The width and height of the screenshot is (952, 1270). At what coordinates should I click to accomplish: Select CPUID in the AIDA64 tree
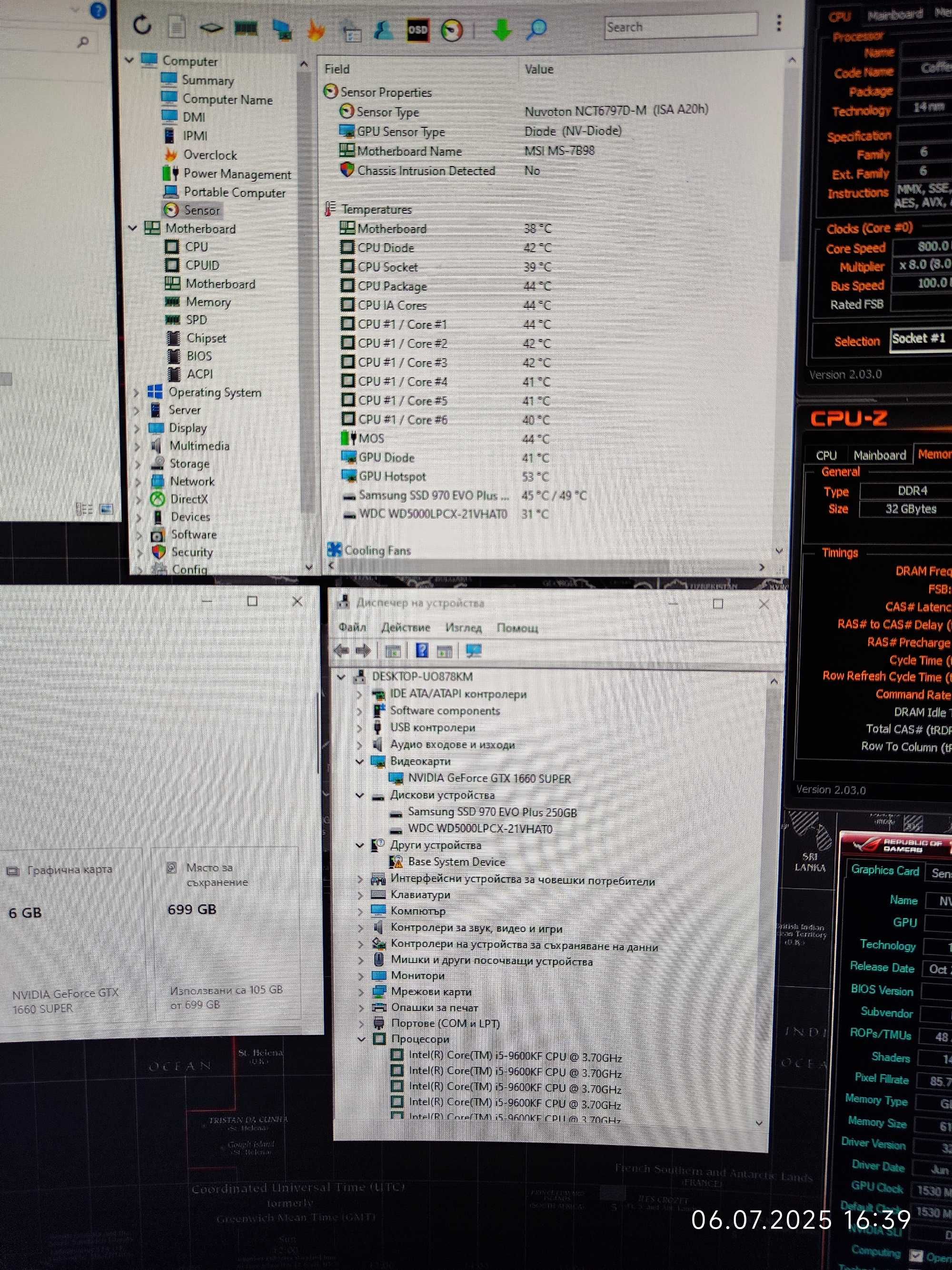202,265
